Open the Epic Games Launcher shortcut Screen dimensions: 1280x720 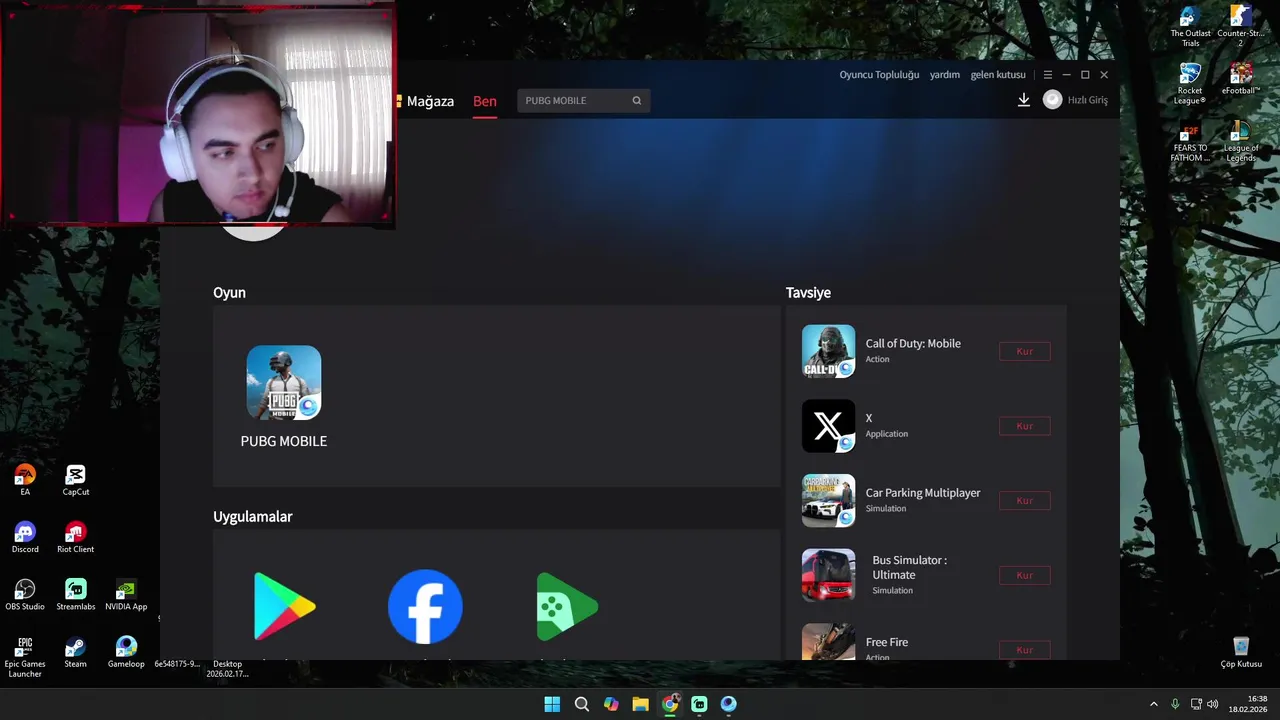pos(25,657)
